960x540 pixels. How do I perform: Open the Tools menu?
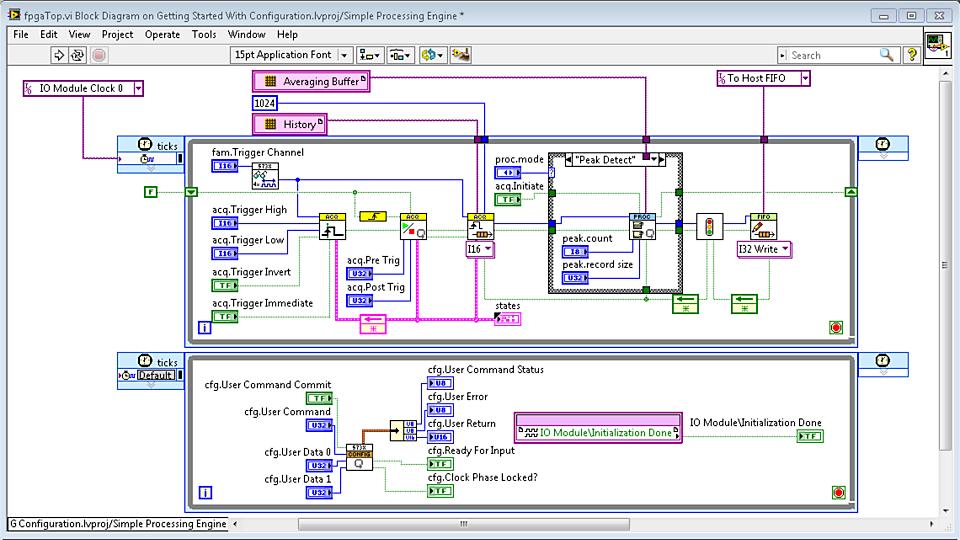click(x=204, y=34)
